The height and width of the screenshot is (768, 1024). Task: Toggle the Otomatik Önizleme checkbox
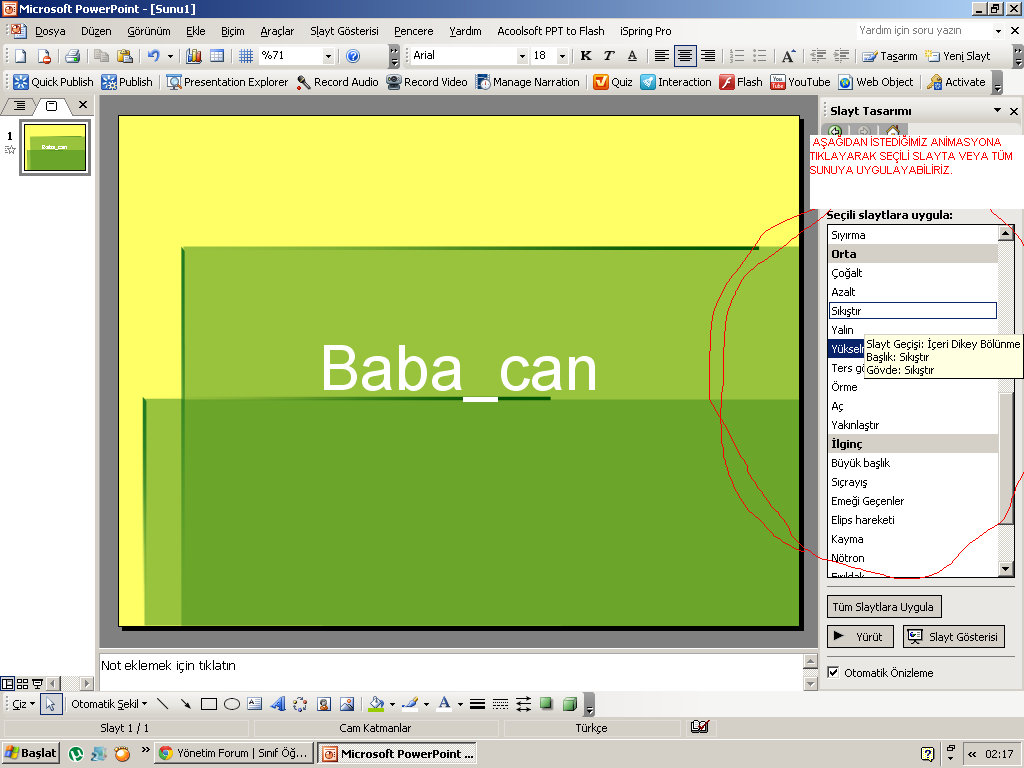(834, 673)
